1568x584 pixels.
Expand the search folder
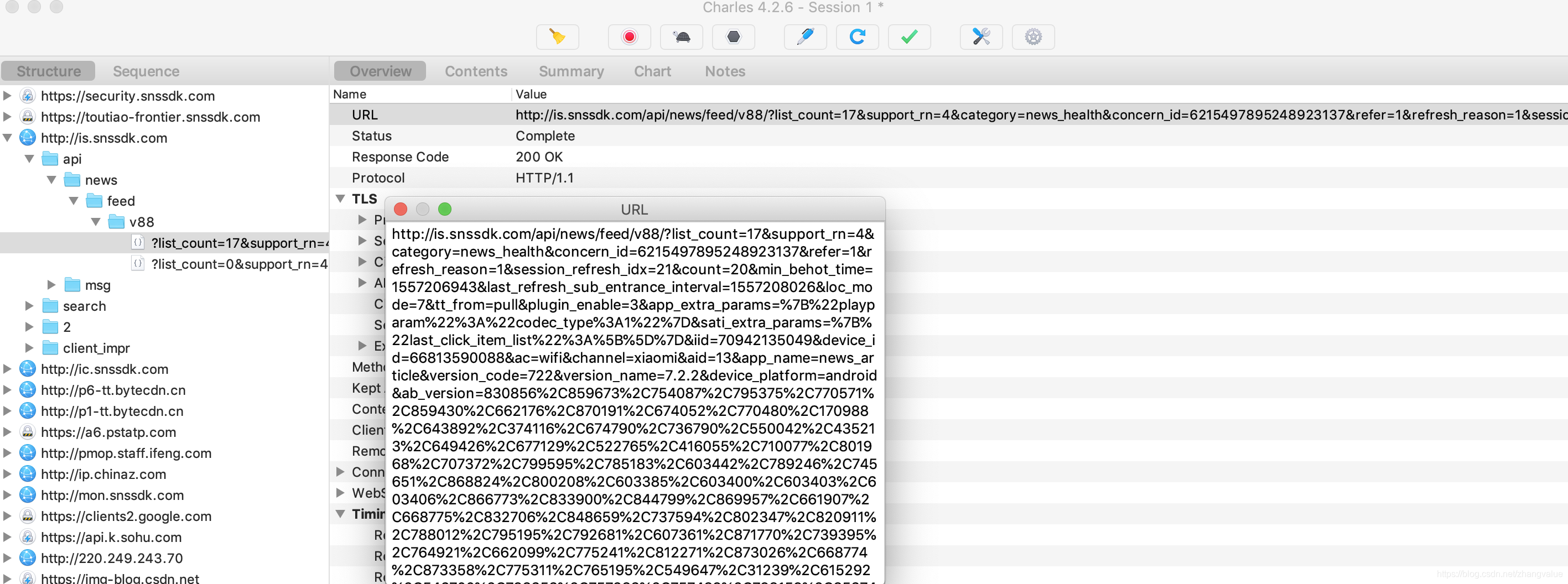(29, 305)
